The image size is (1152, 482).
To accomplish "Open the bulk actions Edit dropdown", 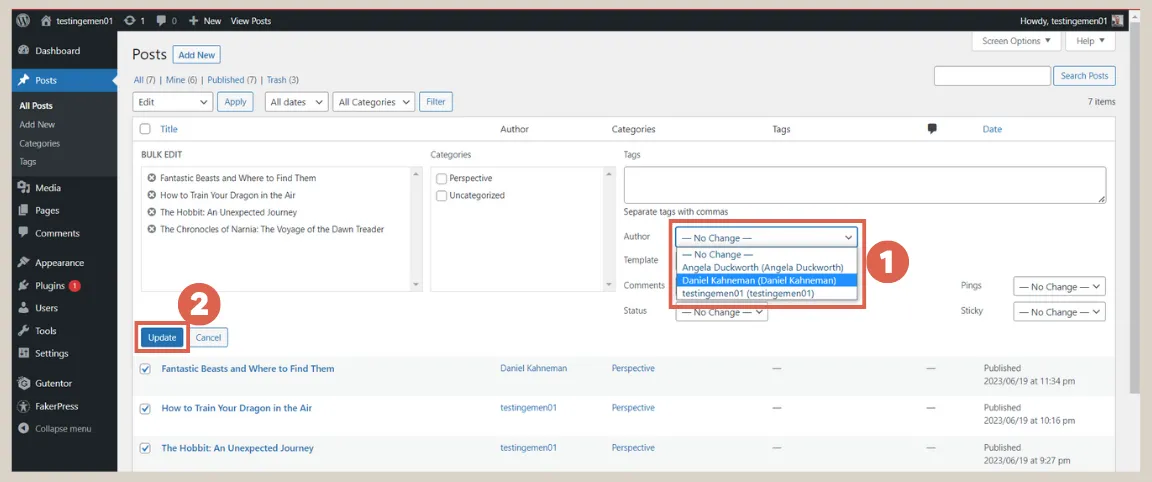I will coord(173,102).
